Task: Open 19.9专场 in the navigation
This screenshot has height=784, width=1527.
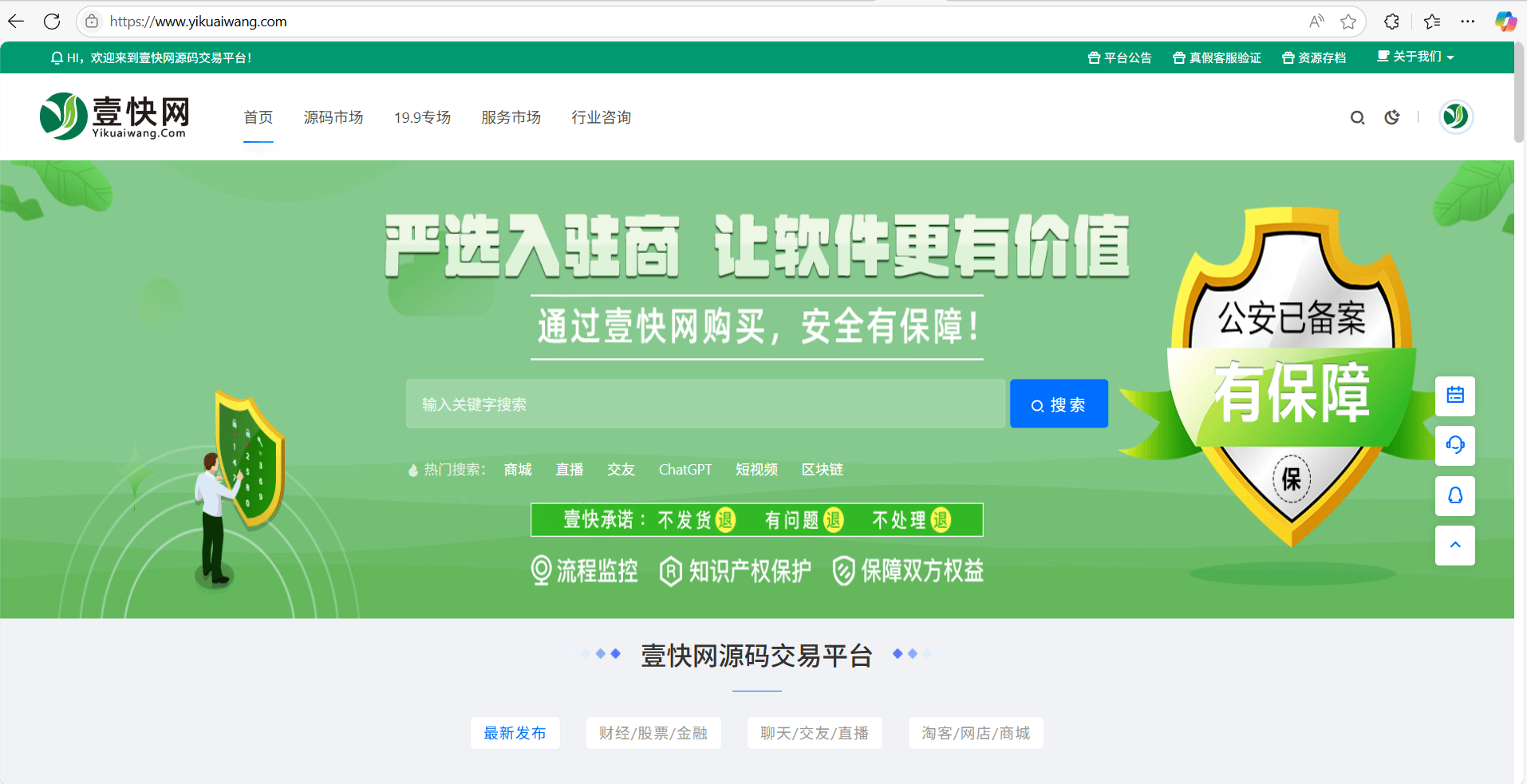Action: [422, 117]
